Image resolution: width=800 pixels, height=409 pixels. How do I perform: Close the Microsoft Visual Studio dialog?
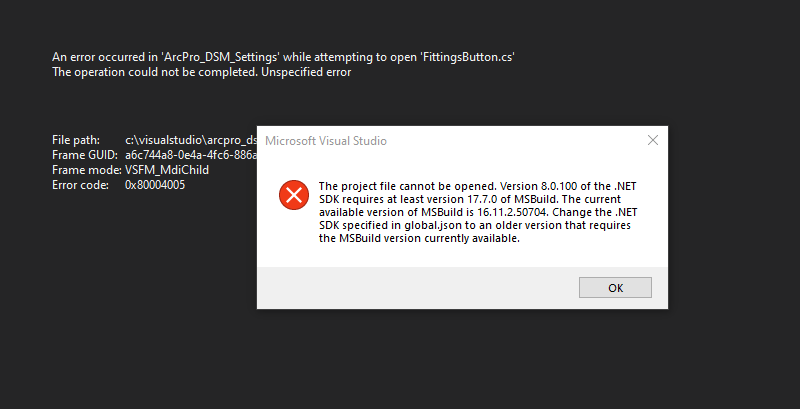click(x=652, y=141)
